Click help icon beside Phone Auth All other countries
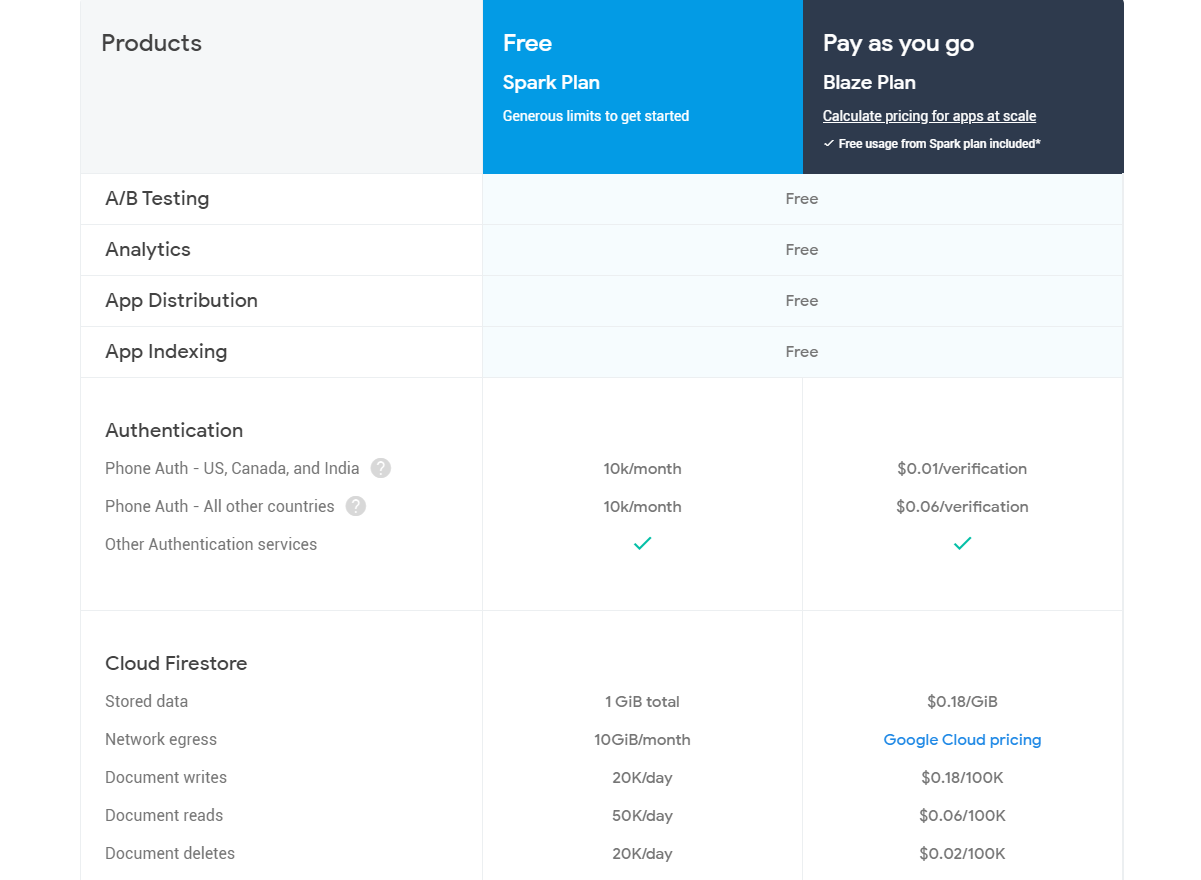This screenshot has height=880, width=1201. (356, 506)
